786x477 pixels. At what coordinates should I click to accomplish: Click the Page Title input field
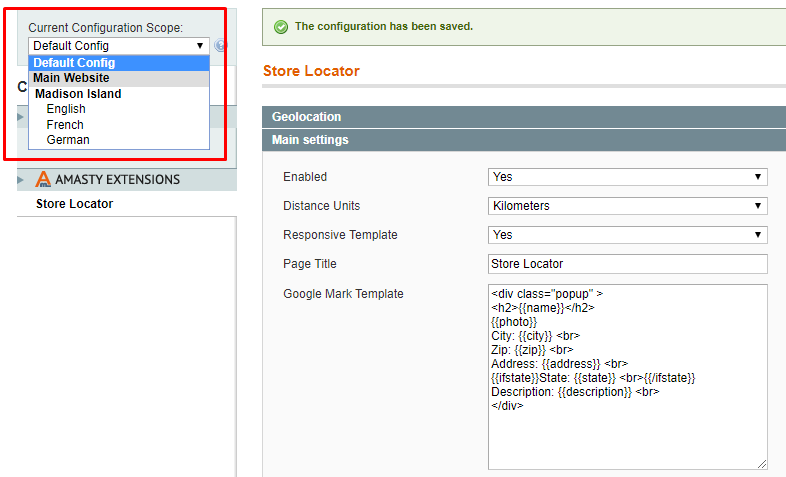627,264
